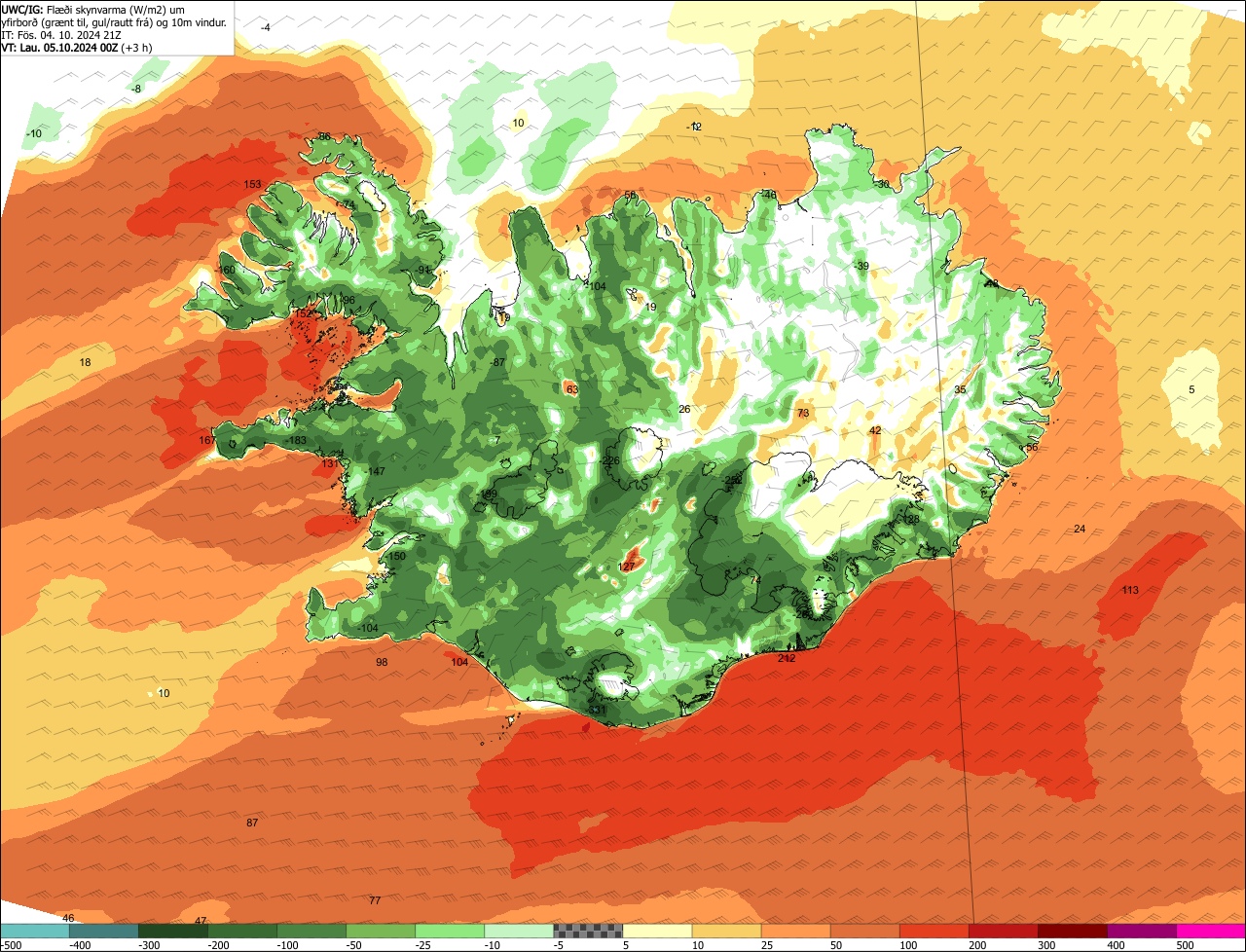Click the '500' legend label
The height and width of the screenshot is (952, 1246).
click(x=1186, y=945)
